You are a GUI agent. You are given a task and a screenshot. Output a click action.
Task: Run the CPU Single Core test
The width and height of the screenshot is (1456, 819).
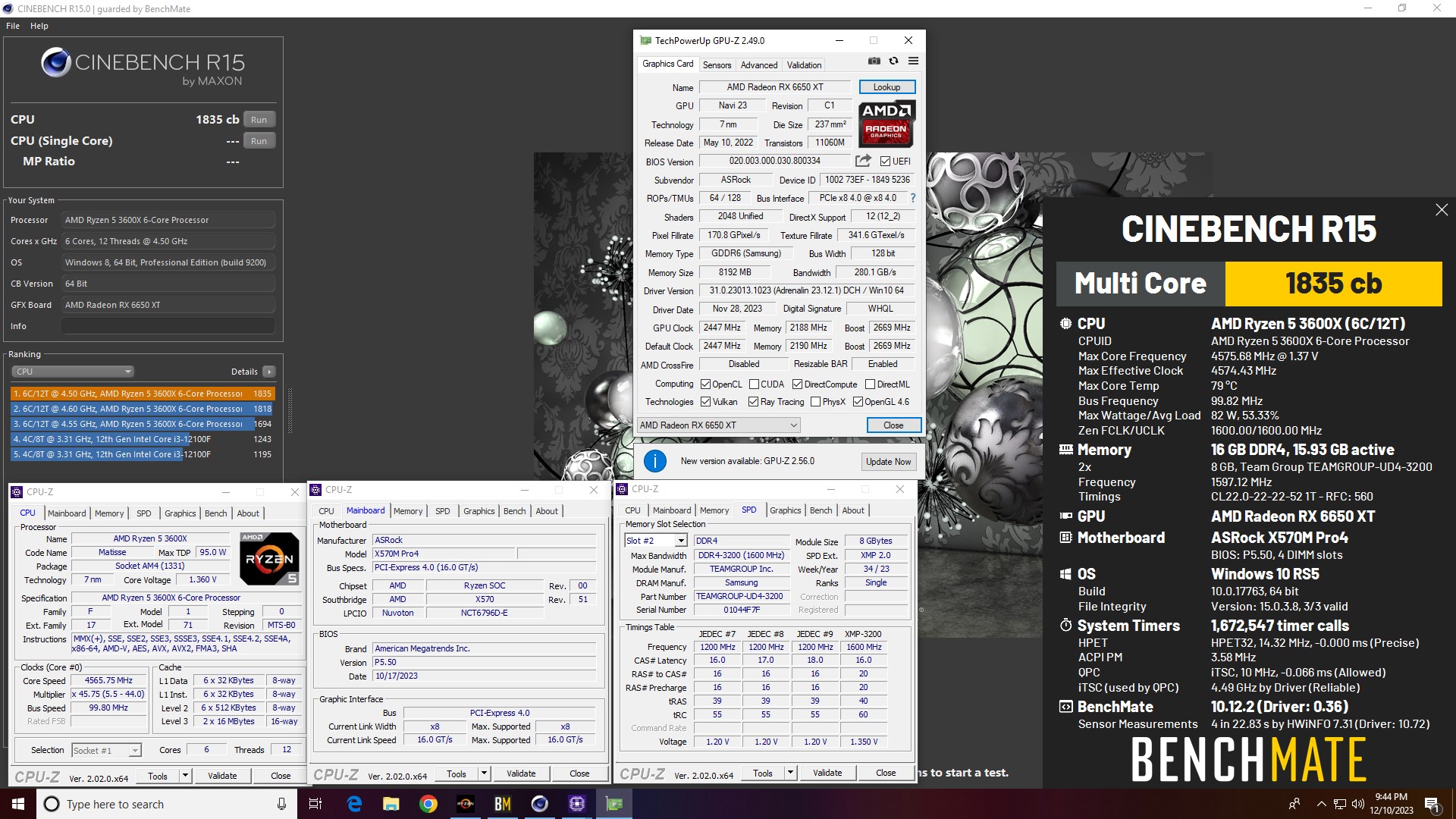click(x=259, y=141)
